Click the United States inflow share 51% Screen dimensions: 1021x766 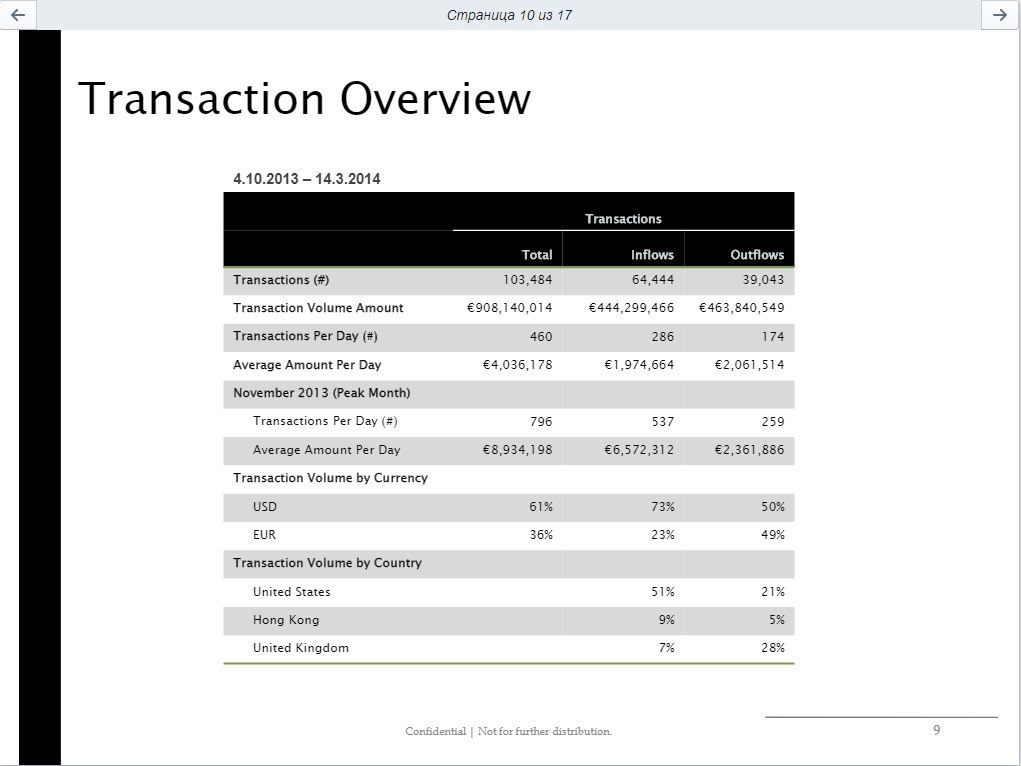663,591
